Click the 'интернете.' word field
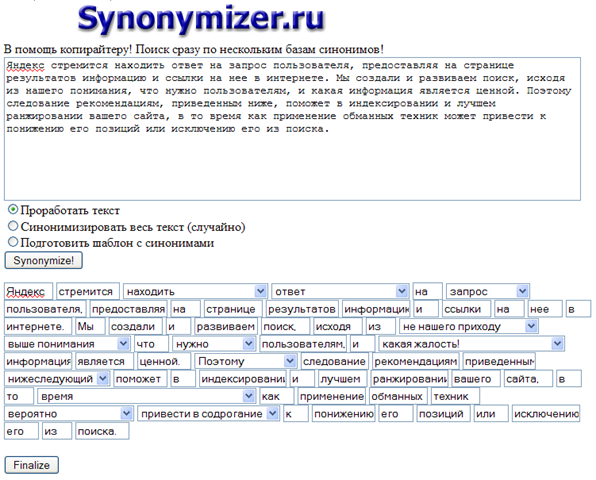Image resolution: width=596 pixels, height=480 pixels. (39, 326)
